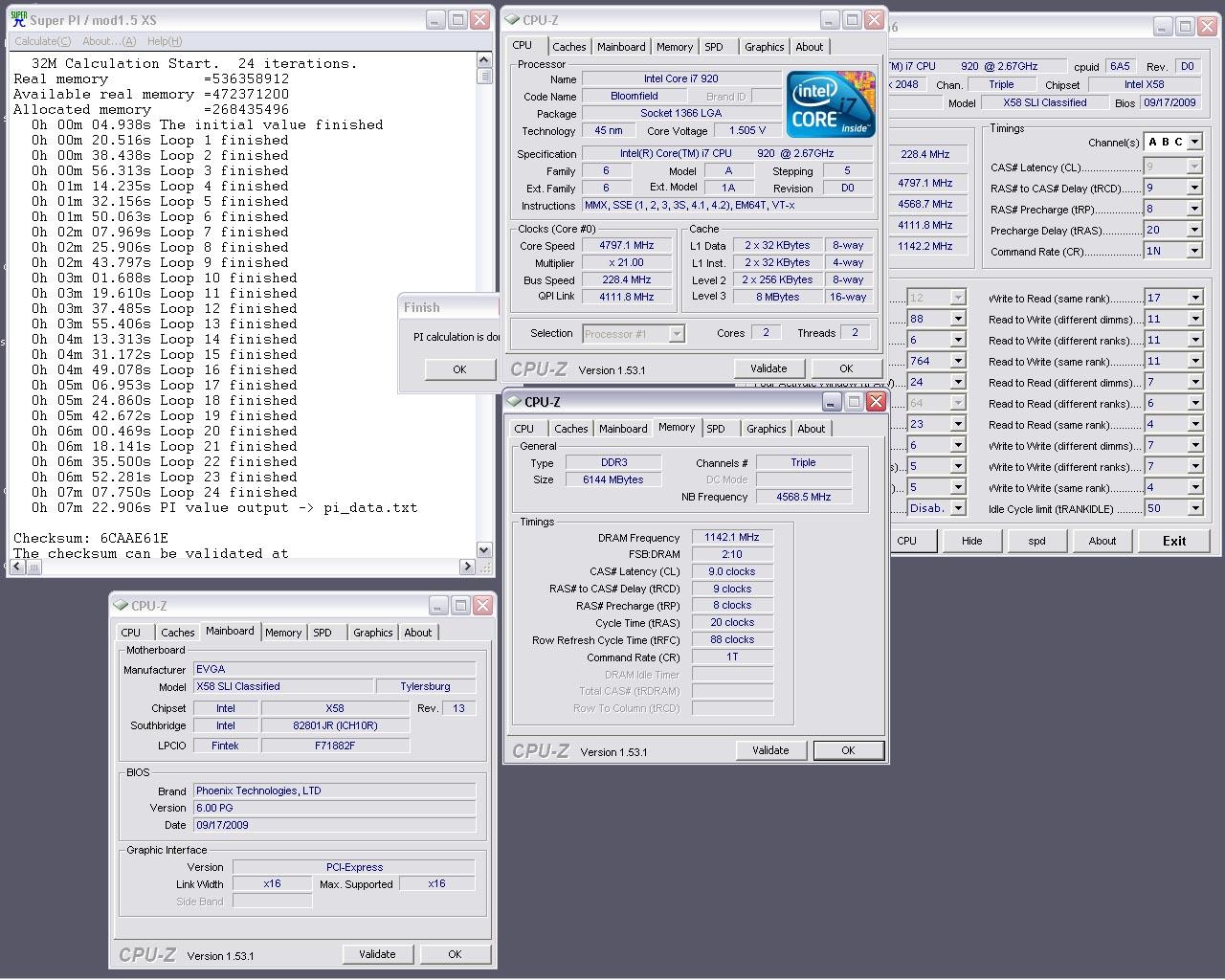Switch to the SPD tab in the CPU-Z CPU window
The height and width of the screenshot is (980, 1225).
[x=714, y=47]
